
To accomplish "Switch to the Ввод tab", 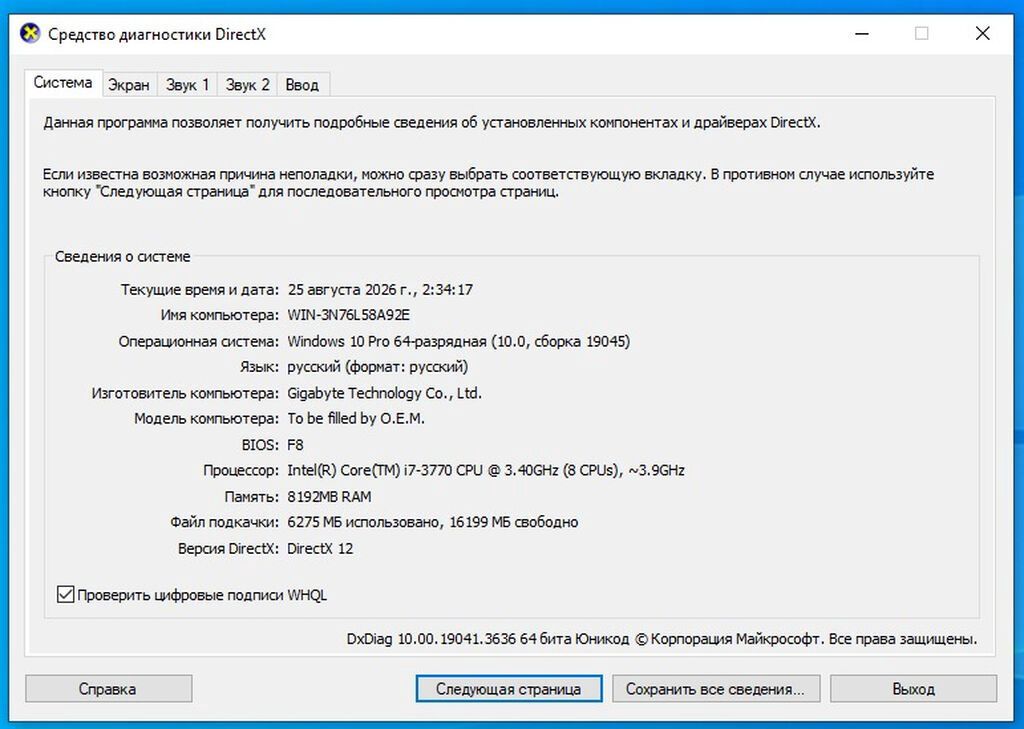I will point(302,84).
